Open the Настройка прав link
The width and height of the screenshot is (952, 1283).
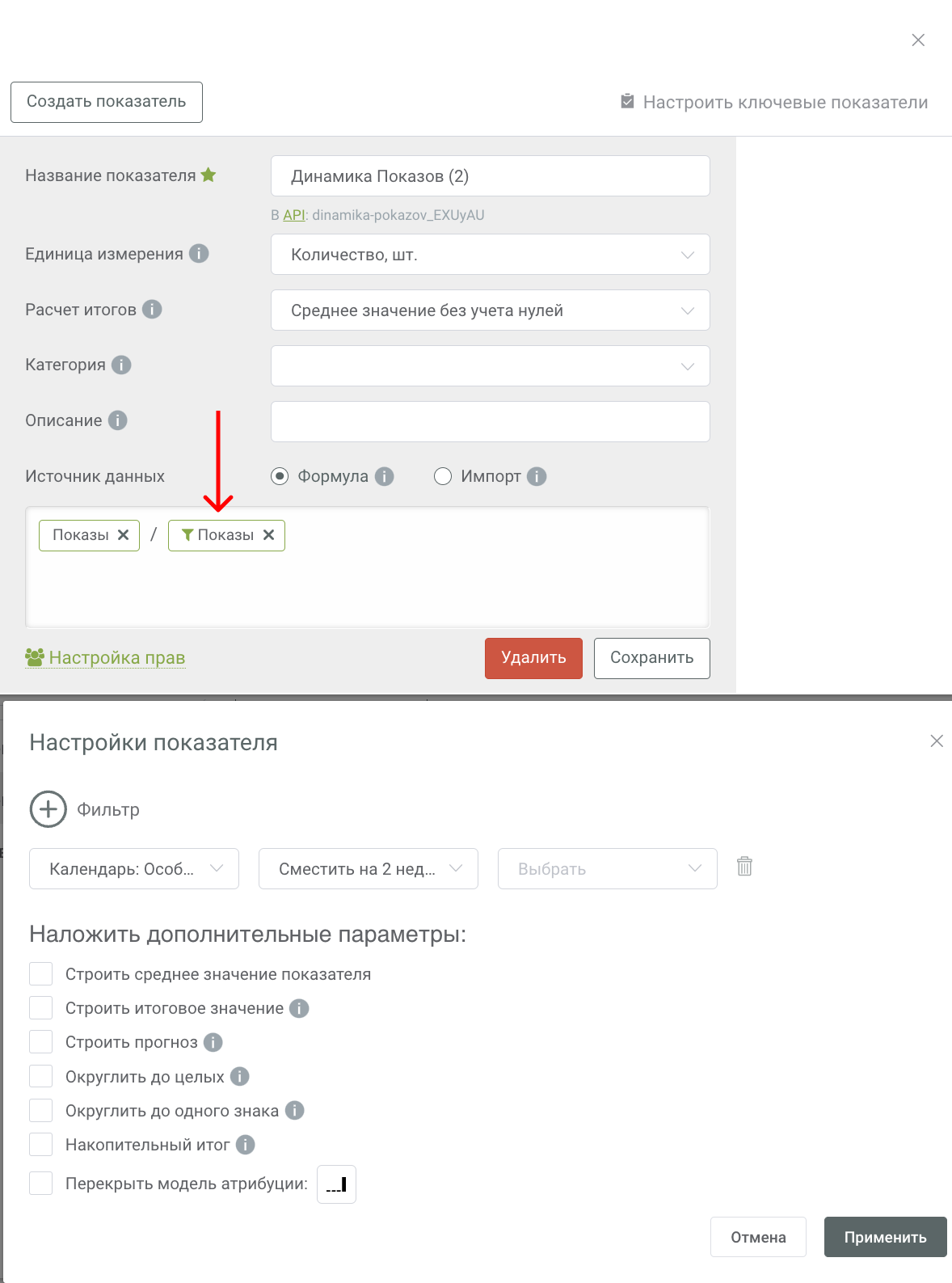116,658
